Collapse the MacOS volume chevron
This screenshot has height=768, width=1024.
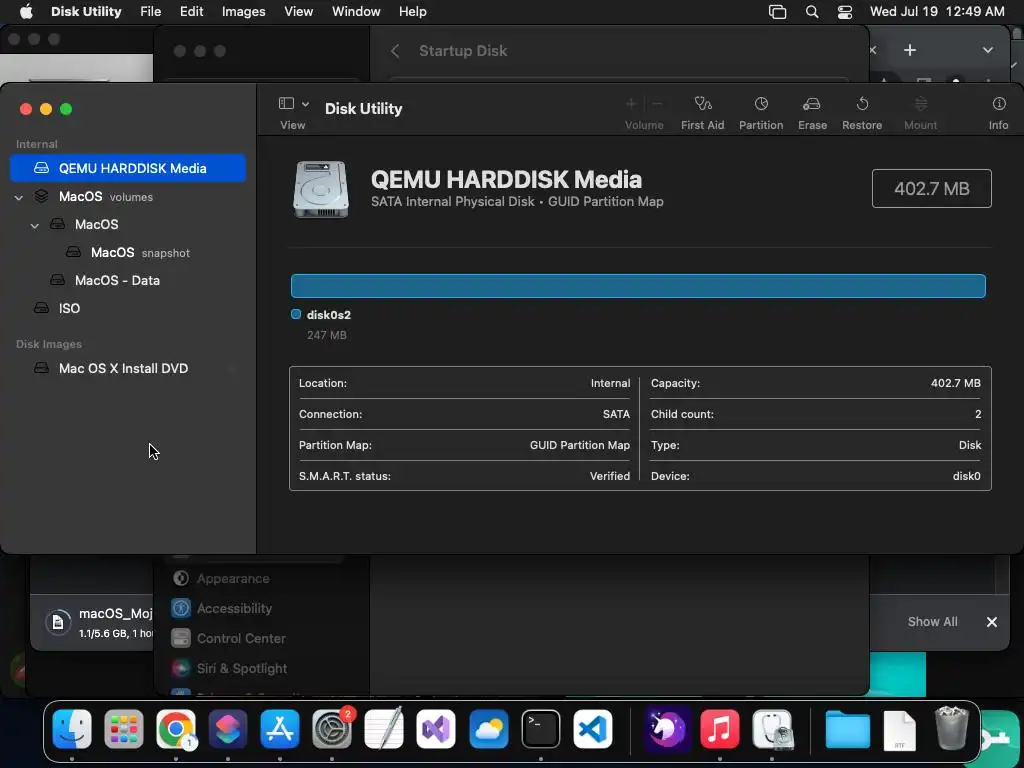pos(35,225)
